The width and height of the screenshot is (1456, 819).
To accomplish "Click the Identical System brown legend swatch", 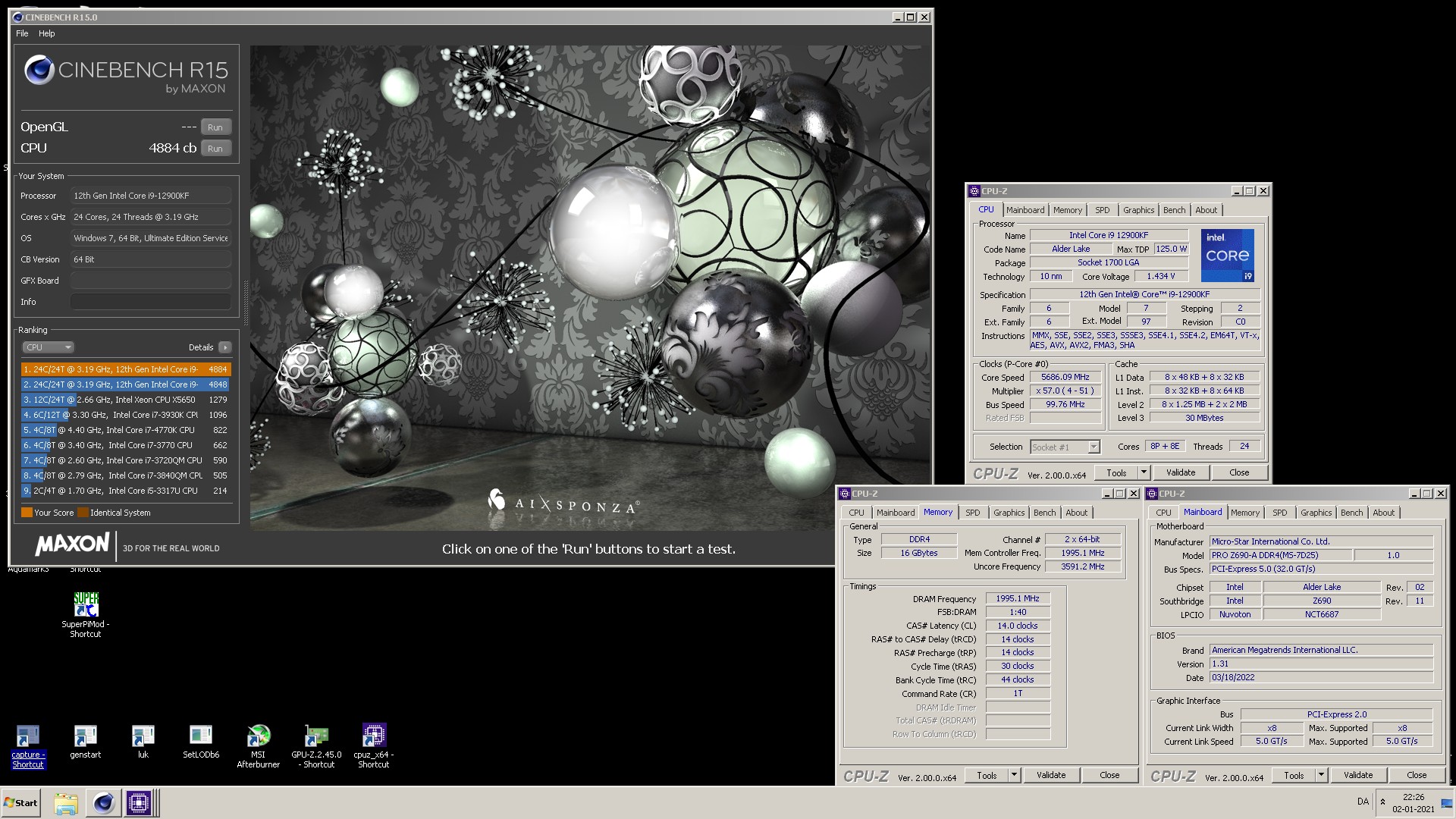I will 83,513.
